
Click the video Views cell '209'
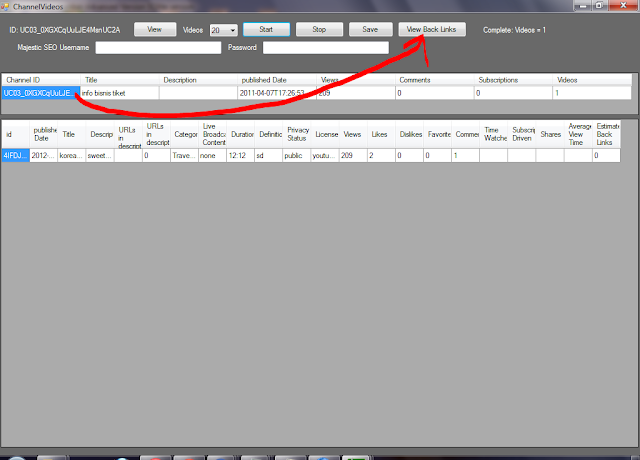tap(353, 156)
